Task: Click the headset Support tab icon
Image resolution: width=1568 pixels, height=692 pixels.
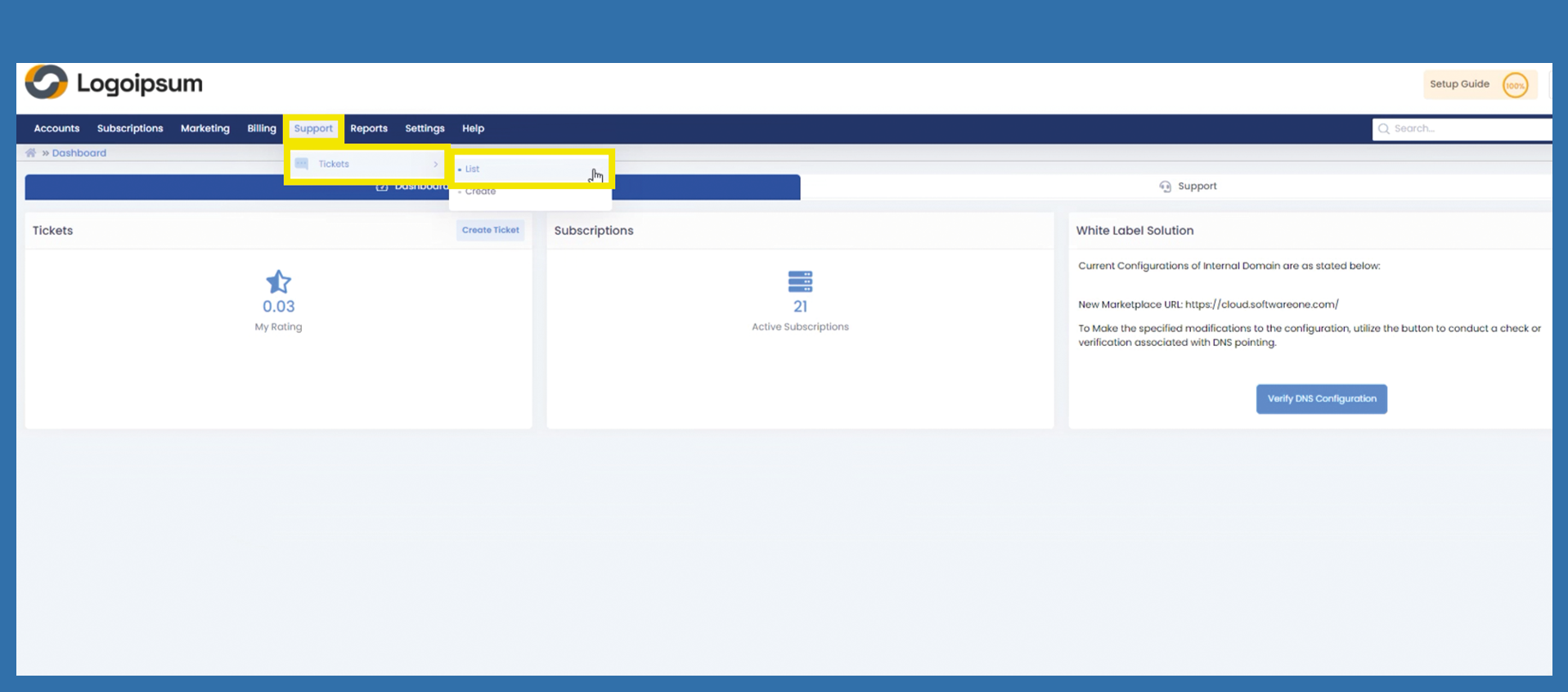Action: coord(1165,186)
